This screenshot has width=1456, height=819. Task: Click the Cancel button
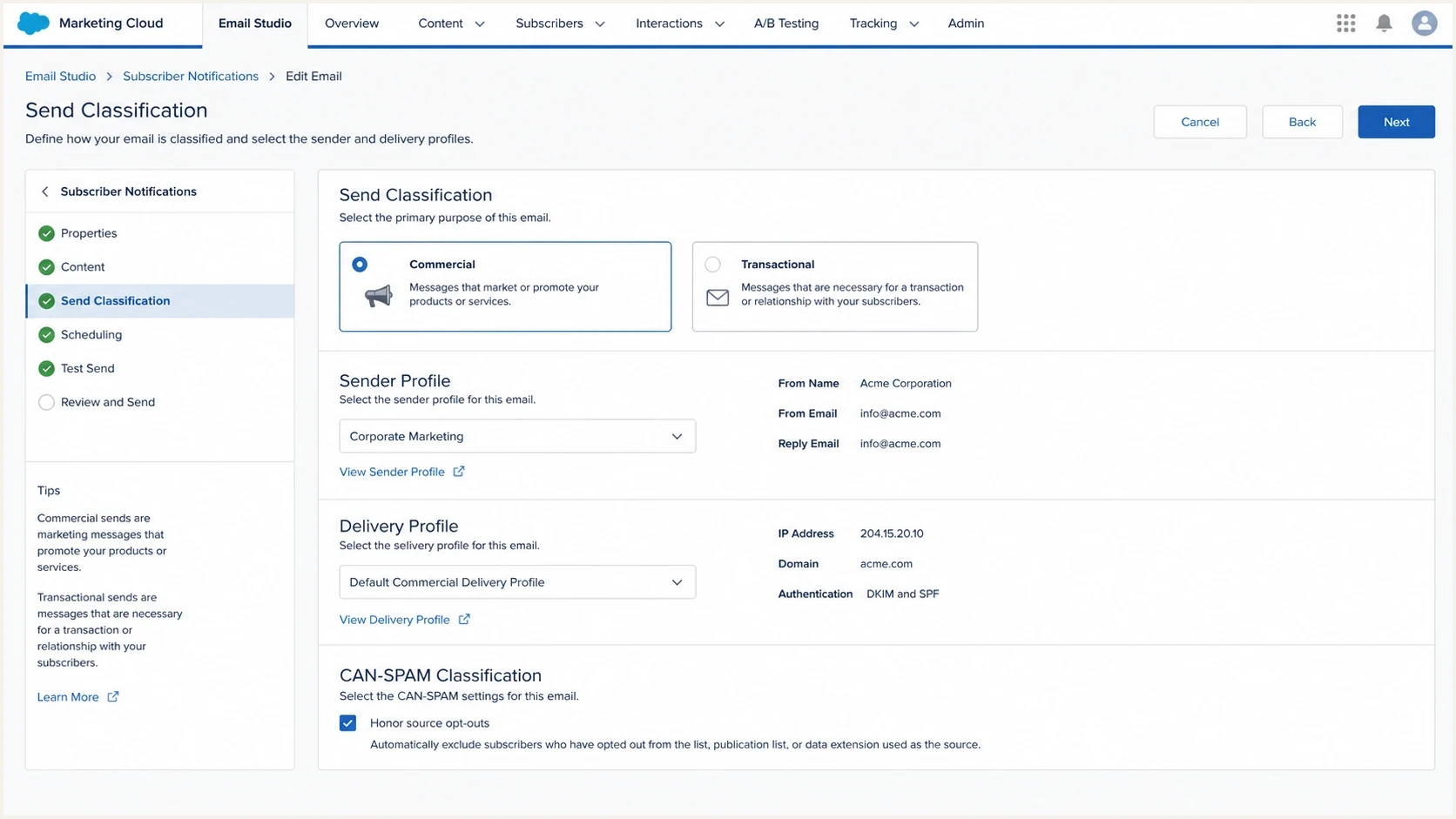coord(1200,122)
